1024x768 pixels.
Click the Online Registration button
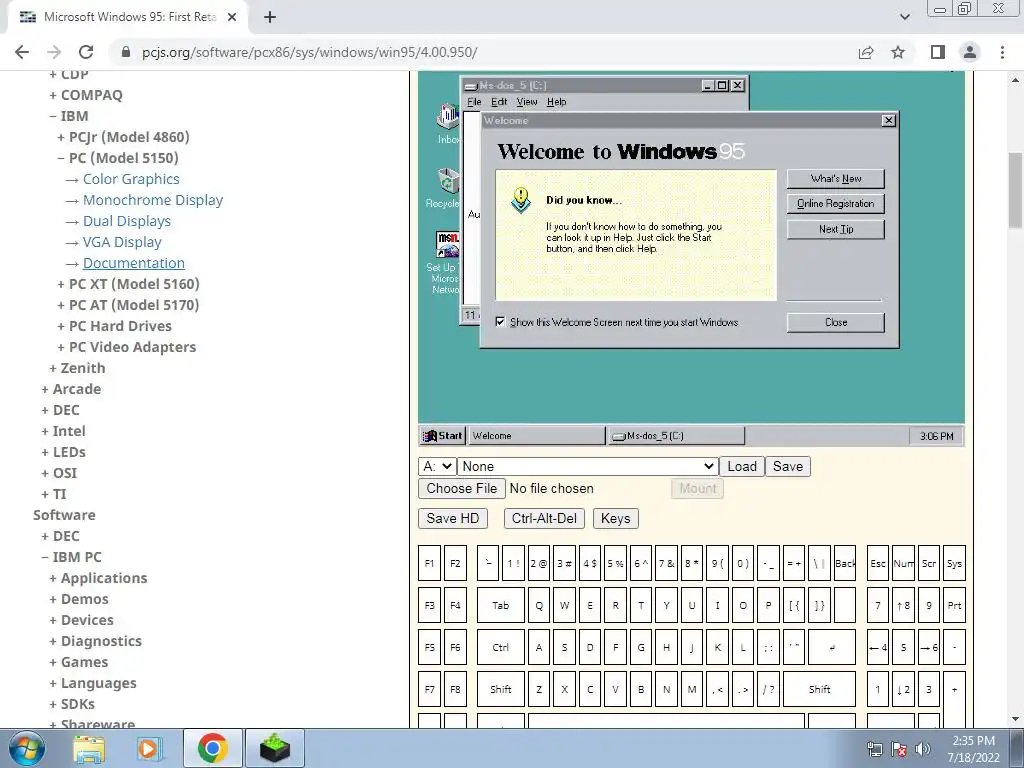[x=836, y=204]
